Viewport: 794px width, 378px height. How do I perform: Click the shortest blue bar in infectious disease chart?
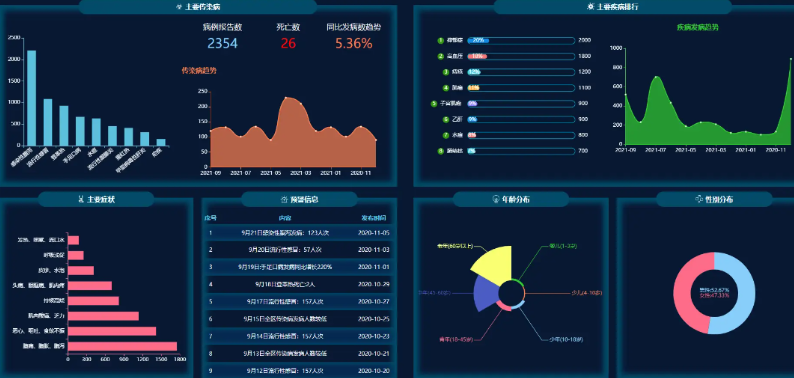(161, 143)
